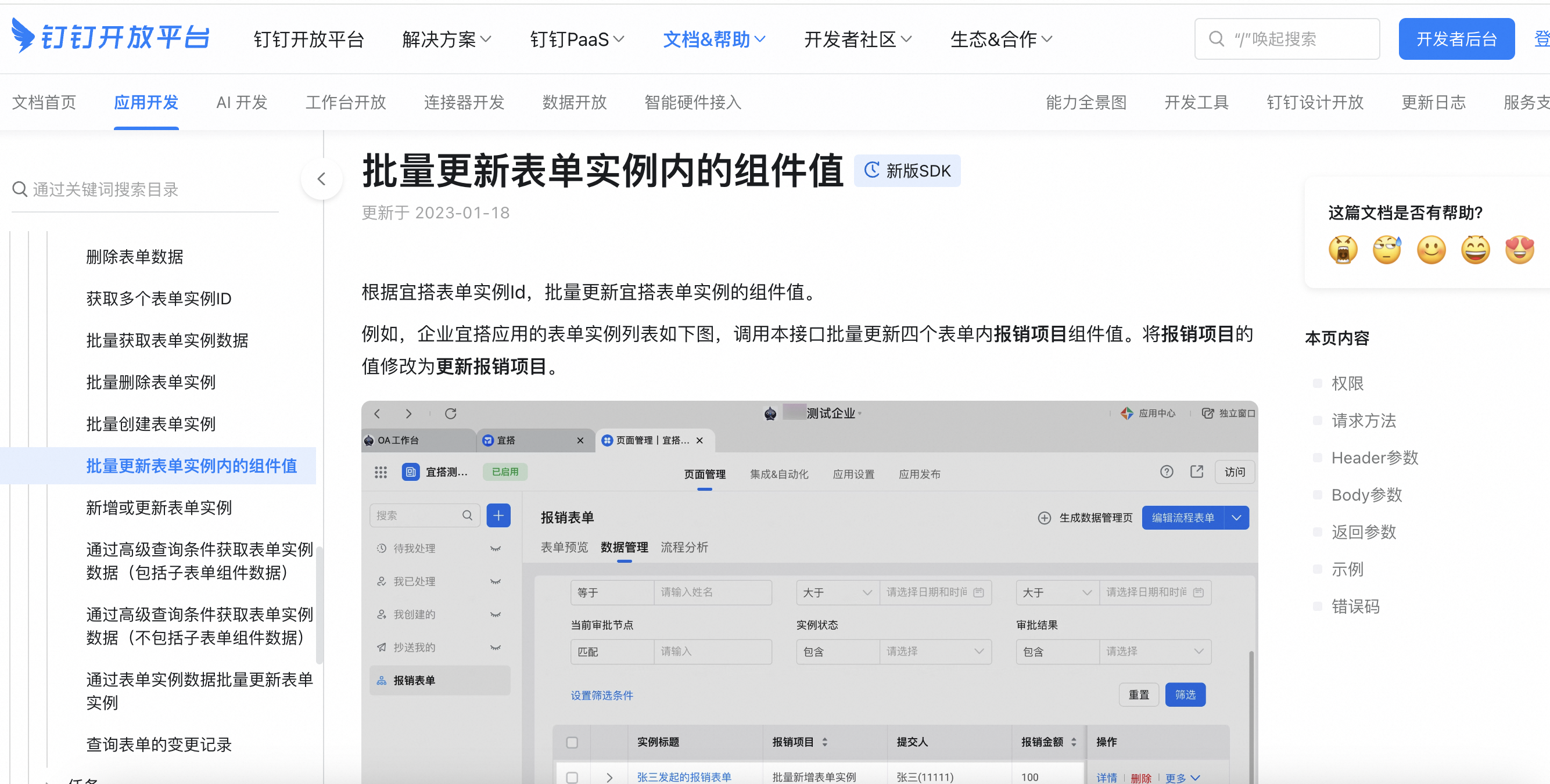Expand the 钉钉PaaS dropdown menu
The height and width of the screenshot is (784, 1550).
(x=577, y=39)
